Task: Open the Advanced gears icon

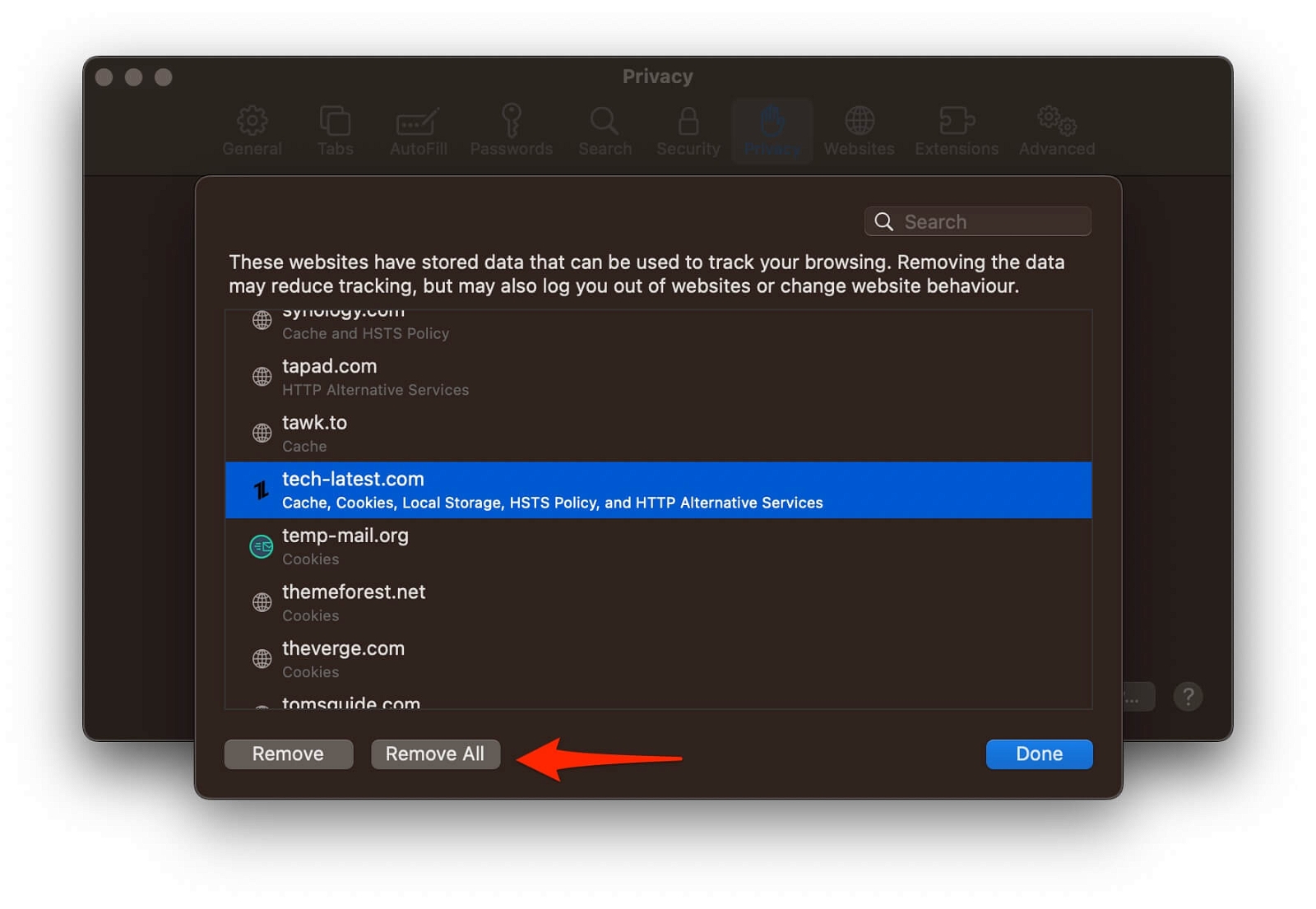Action: (x=1057, y=121)
